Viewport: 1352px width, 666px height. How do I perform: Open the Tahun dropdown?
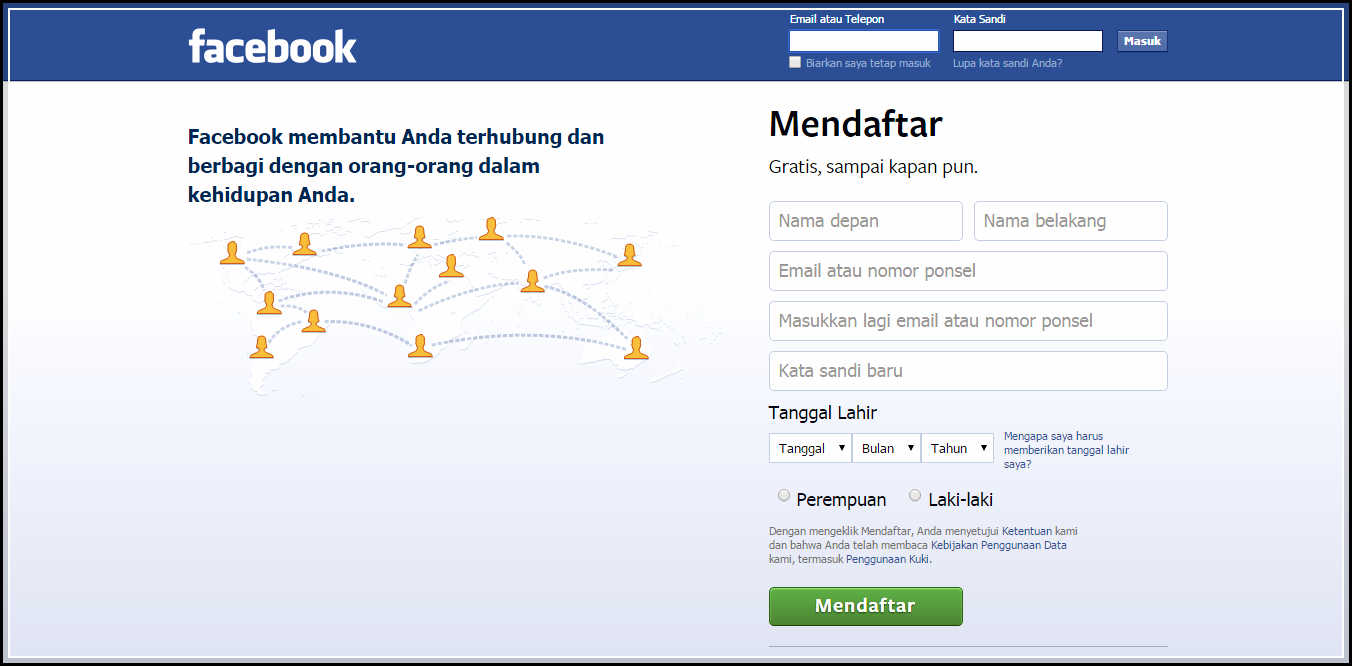point(957,448)
